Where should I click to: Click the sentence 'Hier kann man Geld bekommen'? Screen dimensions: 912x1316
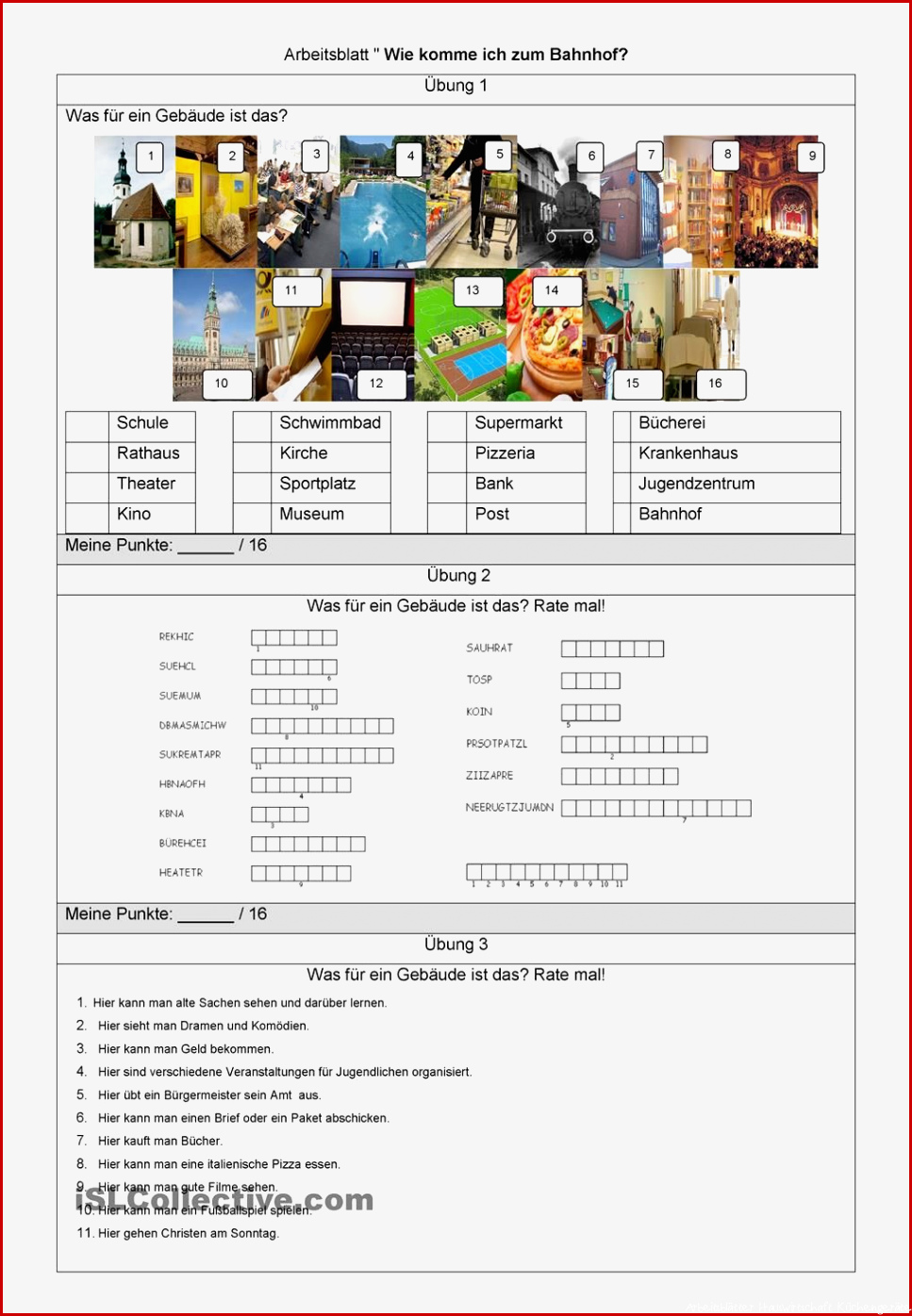pyautogui.click(x=186, y=1049)
